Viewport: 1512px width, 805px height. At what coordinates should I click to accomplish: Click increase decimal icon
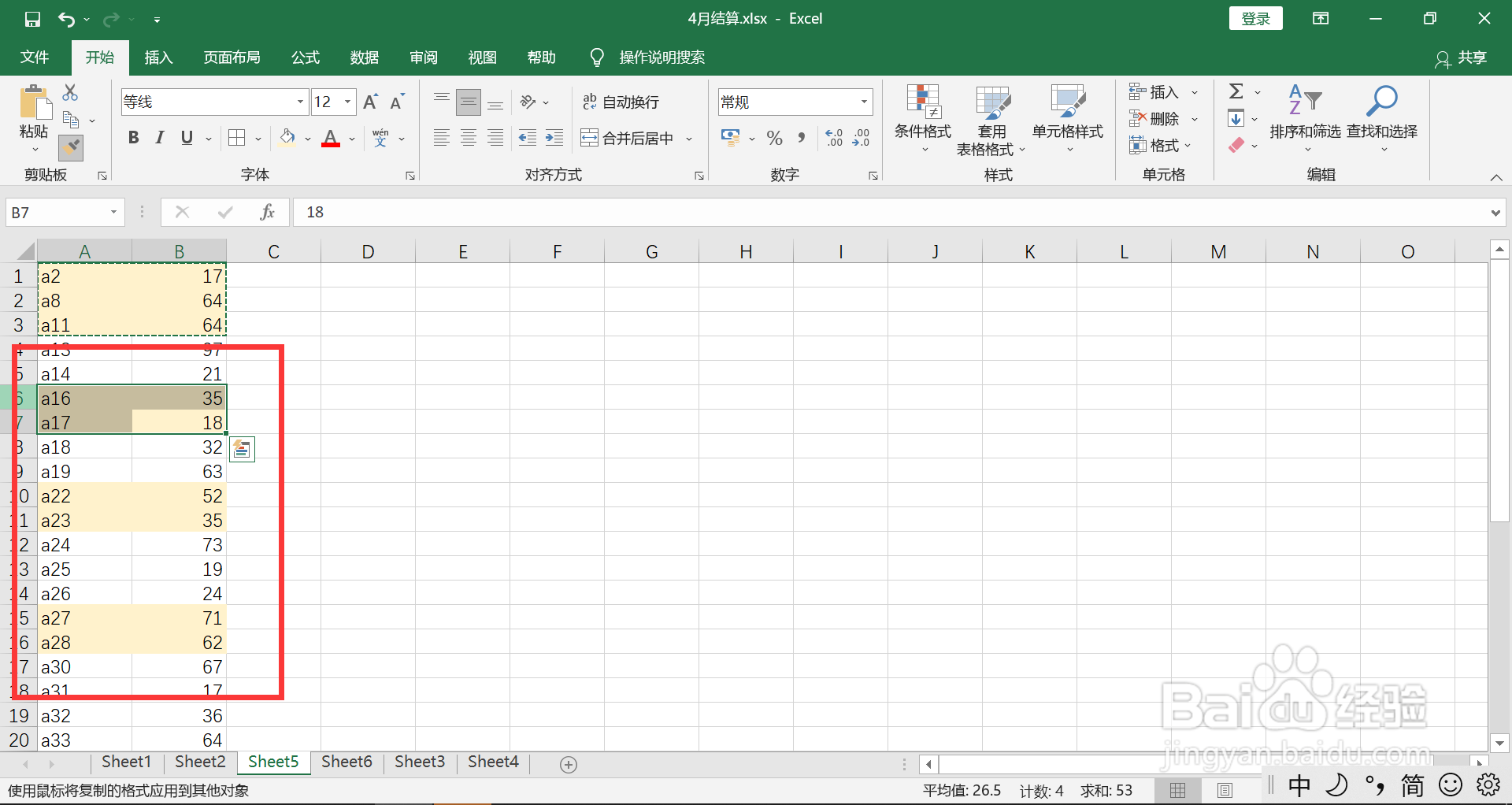point(835,138)
